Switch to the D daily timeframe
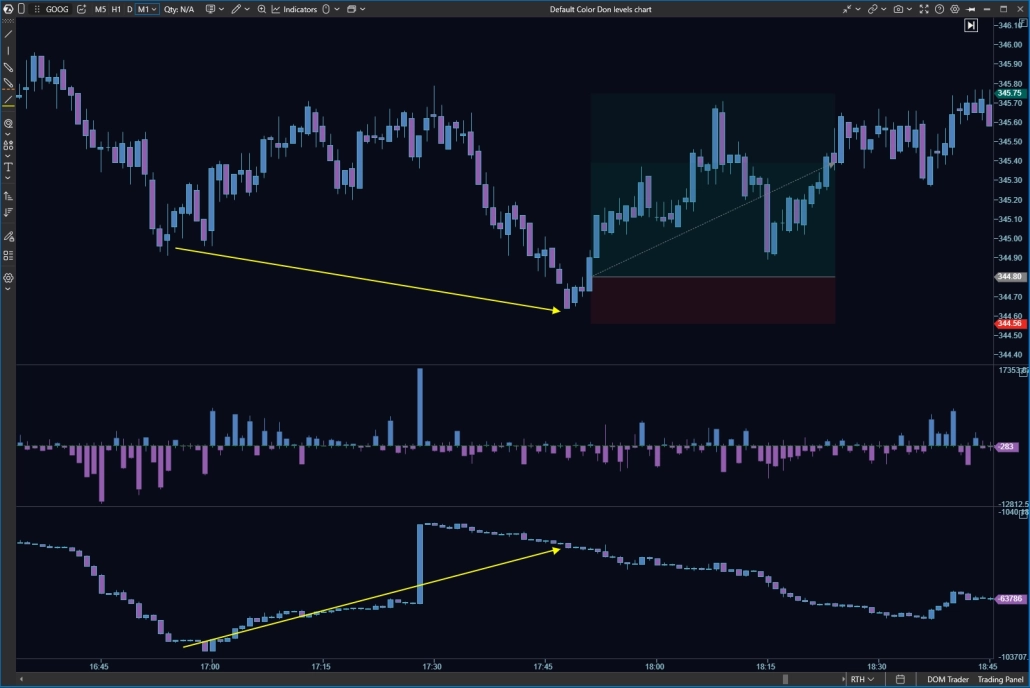Image resolution: width=1030 pixels, height=688 pixels. tap(129, 9)
